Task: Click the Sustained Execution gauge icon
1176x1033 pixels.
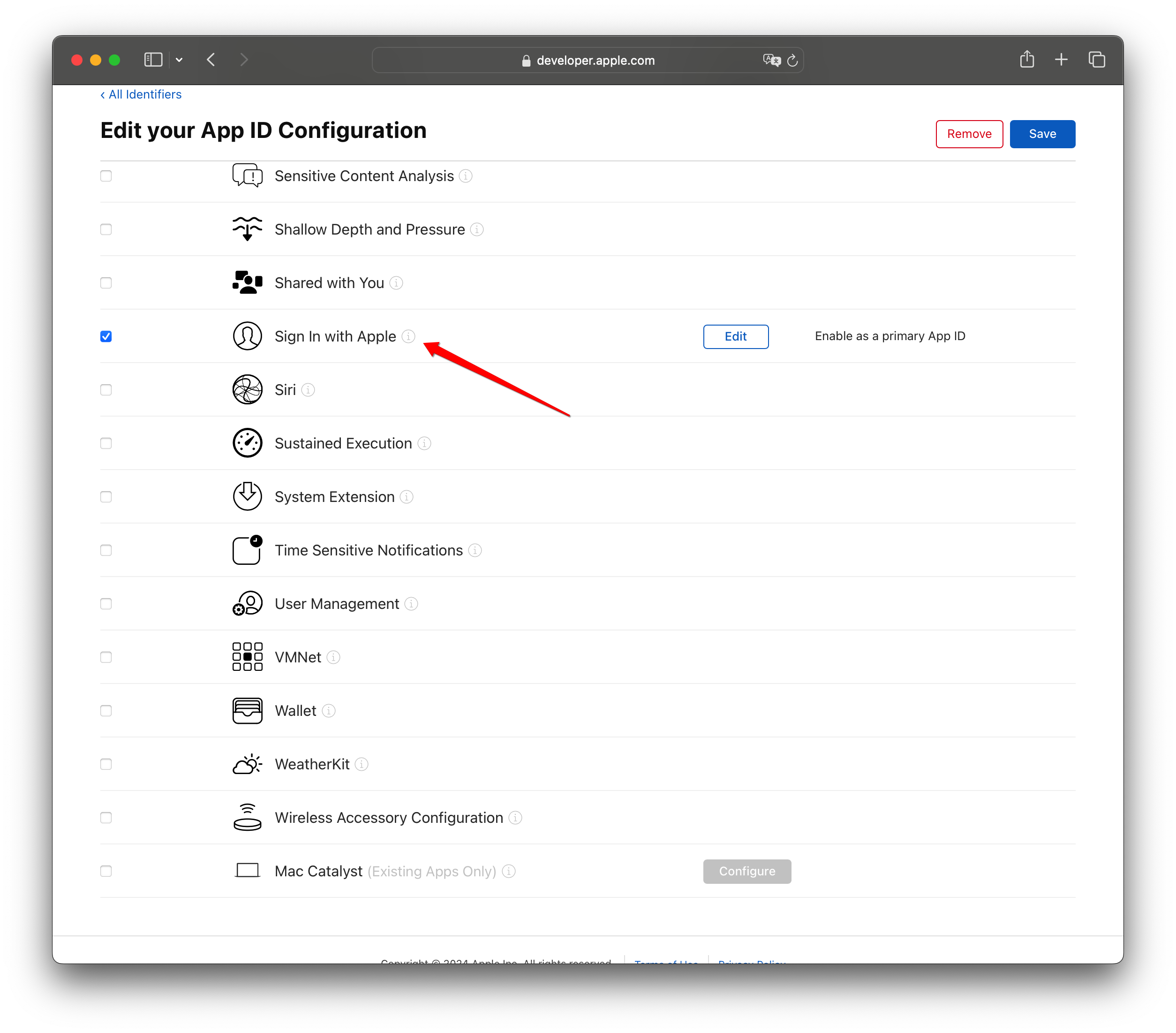Action: [x=248, y=443]
